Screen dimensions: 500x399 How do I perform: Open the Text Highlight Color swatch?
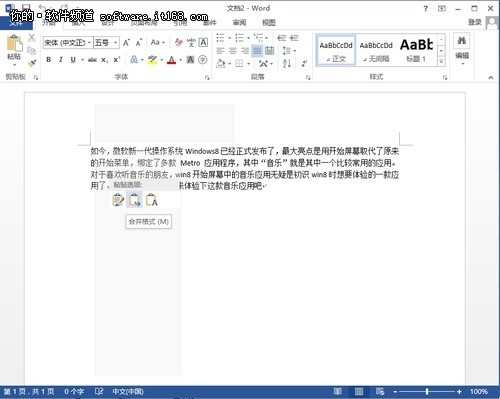pos(152,60)
